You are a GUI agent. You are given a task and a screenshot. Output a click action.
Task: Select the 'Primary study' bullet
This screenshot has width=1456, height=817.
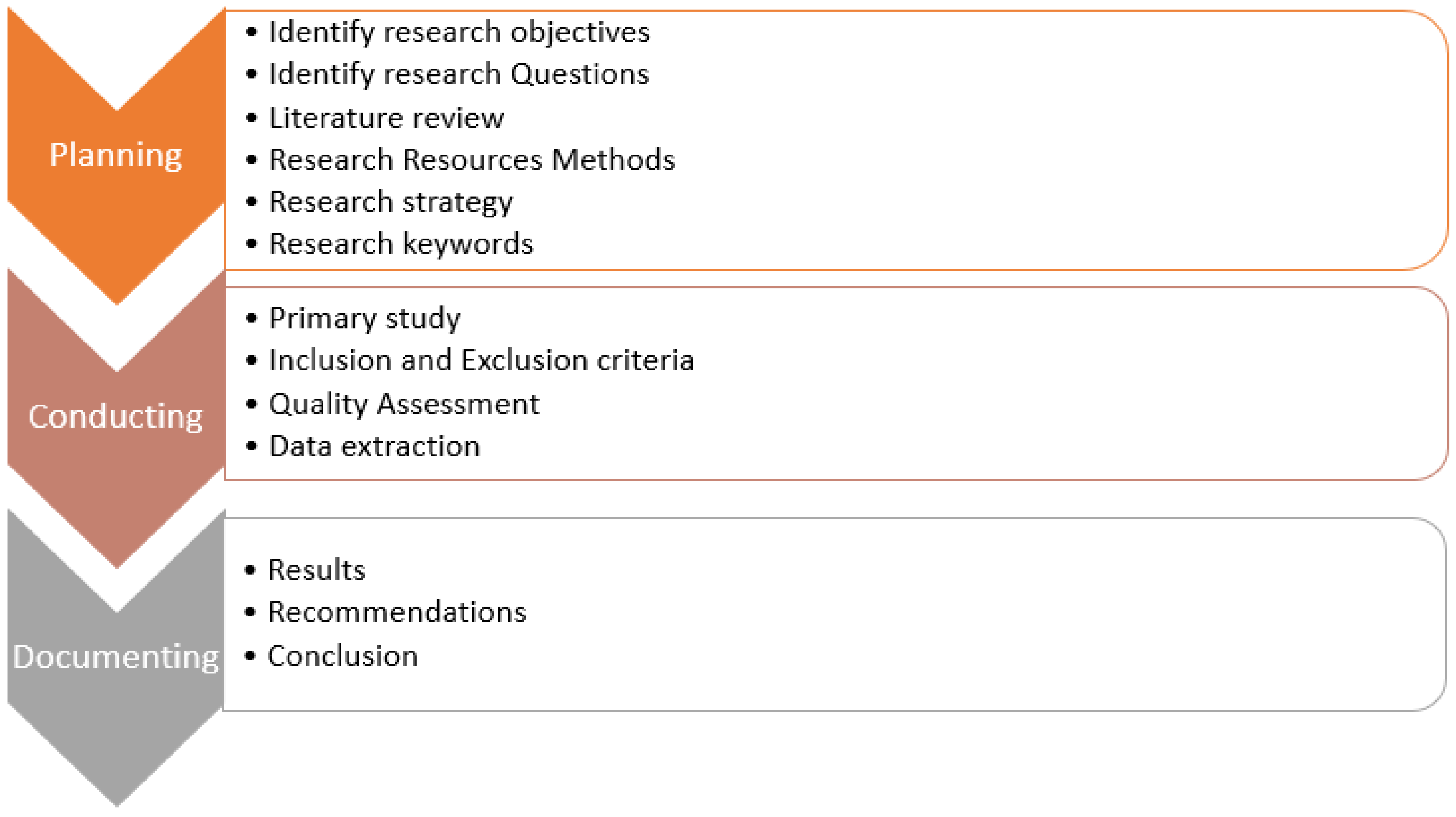365,318
